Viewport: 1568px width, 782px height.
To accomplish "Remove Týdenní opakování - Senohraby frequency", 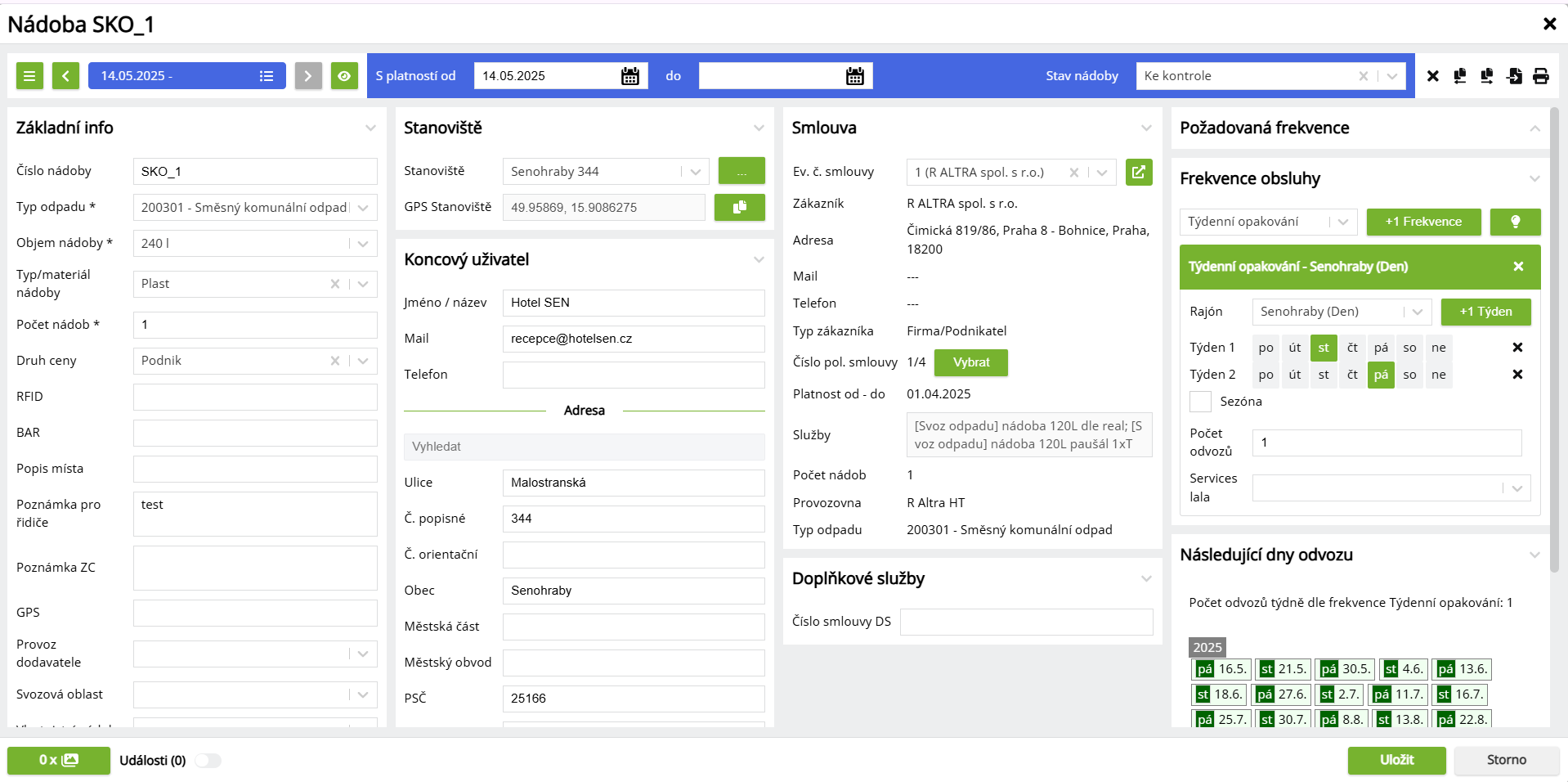I will (x=1518, y=267).
